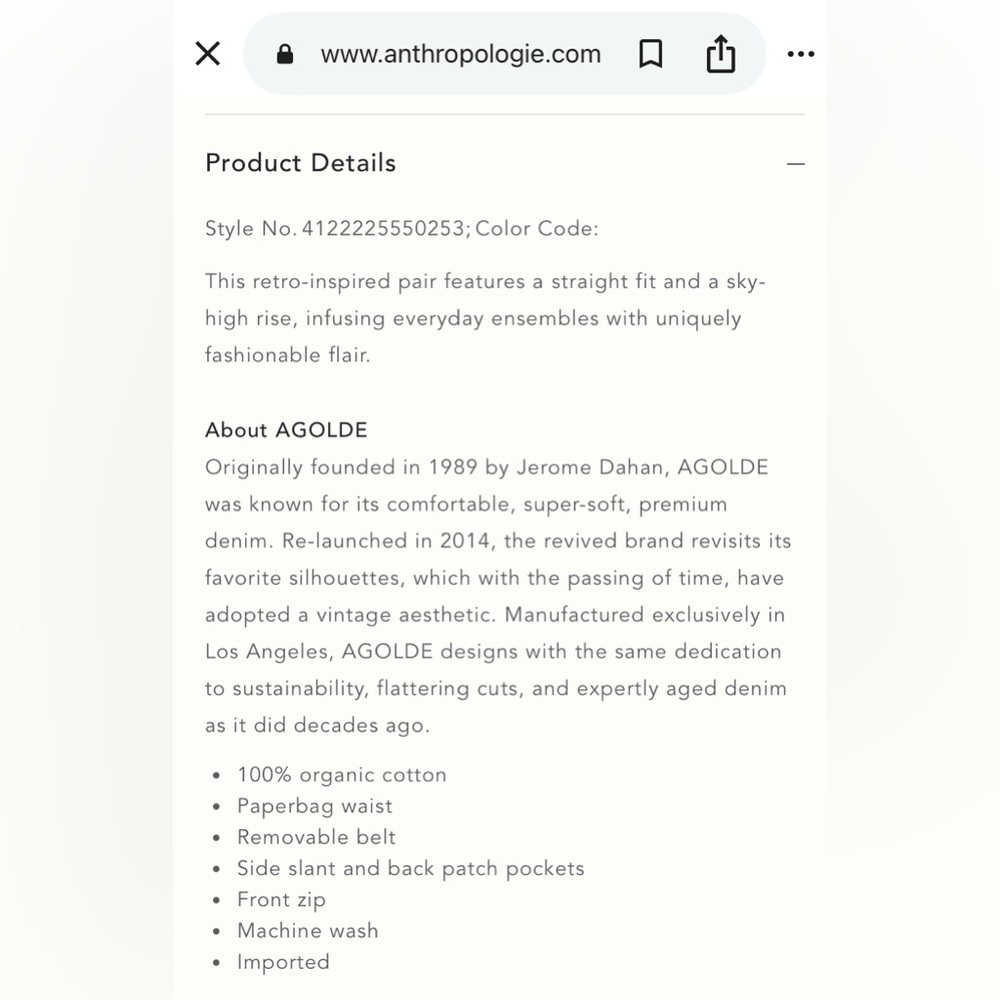The image size is (1000, 1000).
Task: Select the Style No. 4122225550253 text
Action: pyautogui.click(x=338, y=228)
